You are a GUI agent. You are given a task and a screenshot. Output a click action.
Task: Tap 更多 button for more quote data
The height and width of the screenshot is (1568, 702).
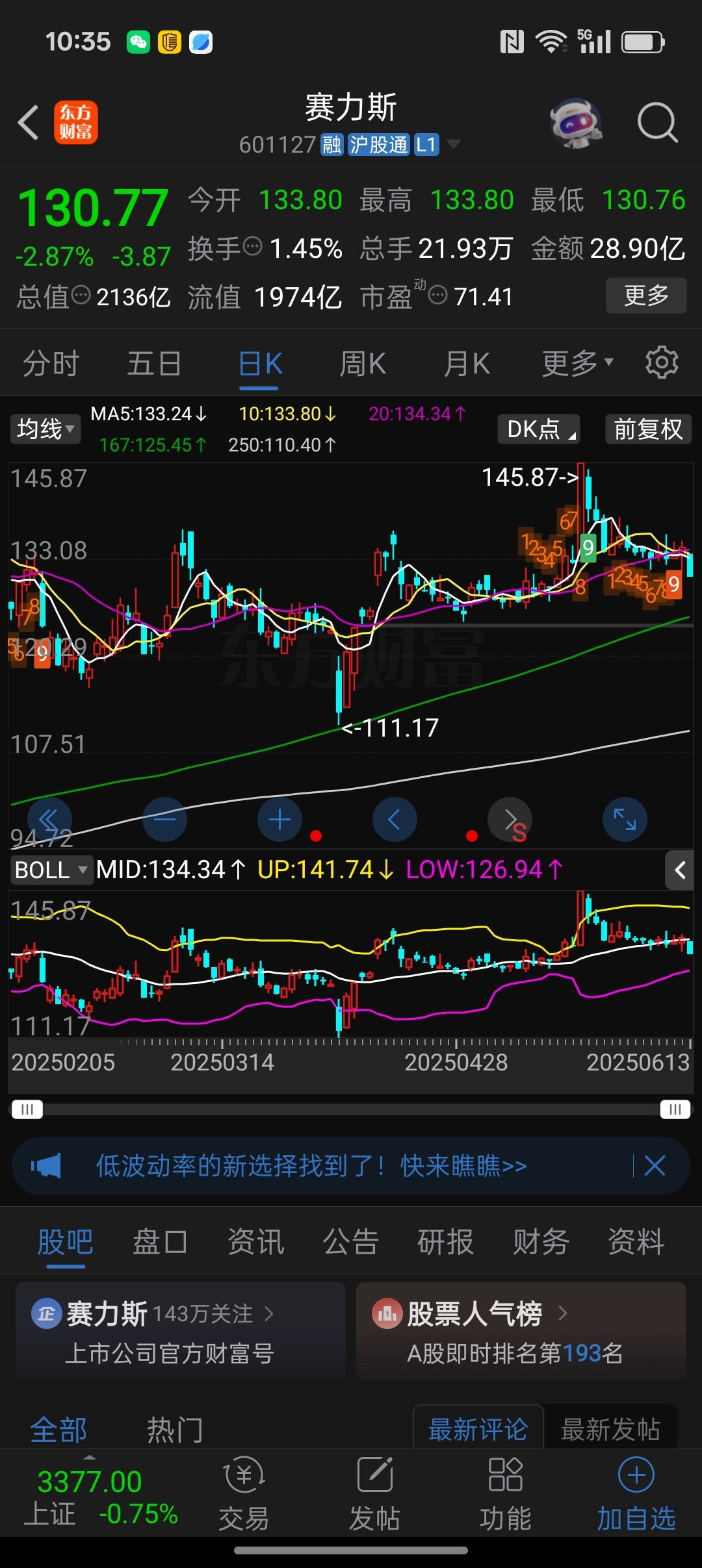point(646,296)
